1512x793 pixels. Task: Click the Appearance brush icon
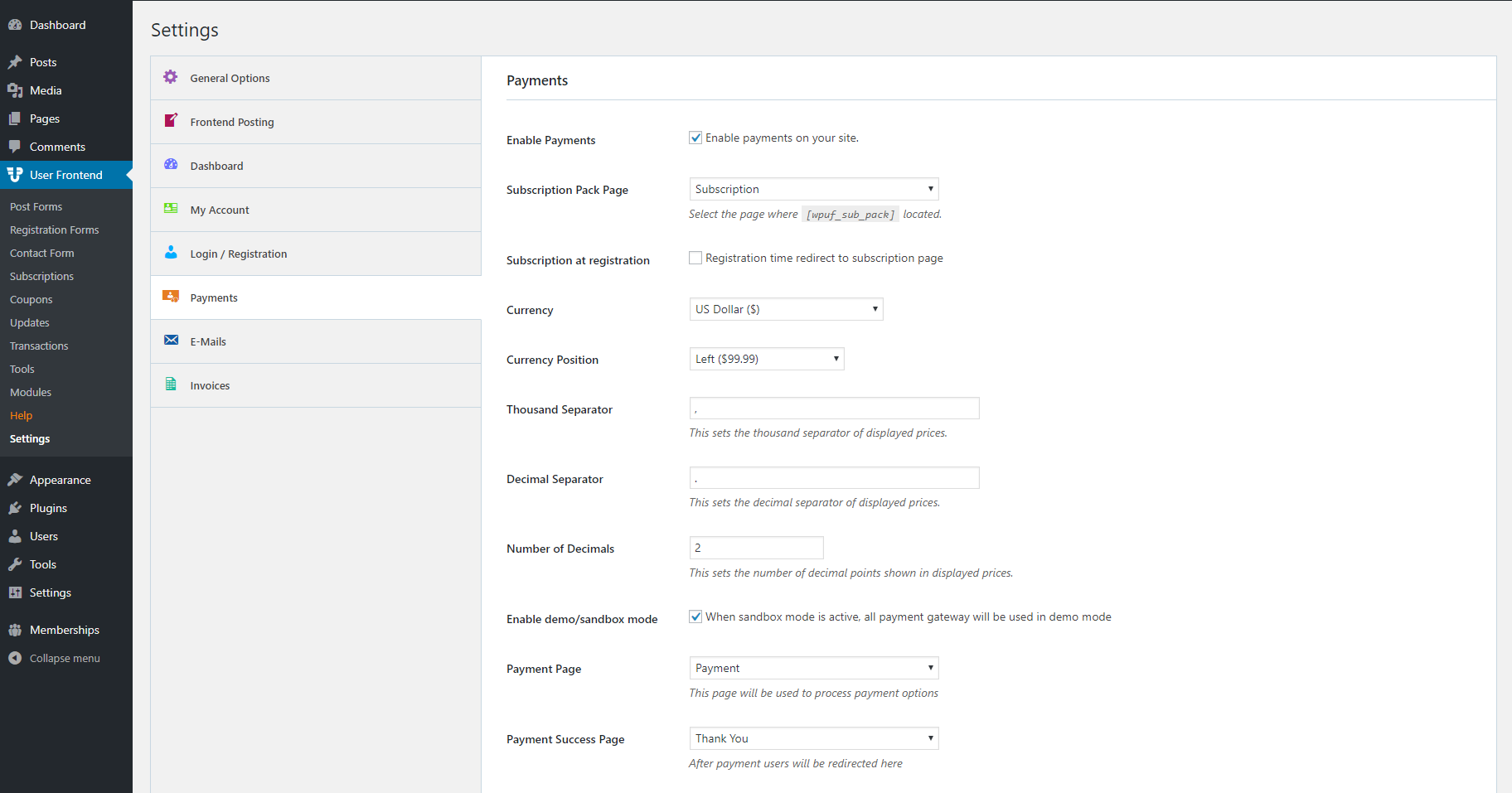pos(15,480)
